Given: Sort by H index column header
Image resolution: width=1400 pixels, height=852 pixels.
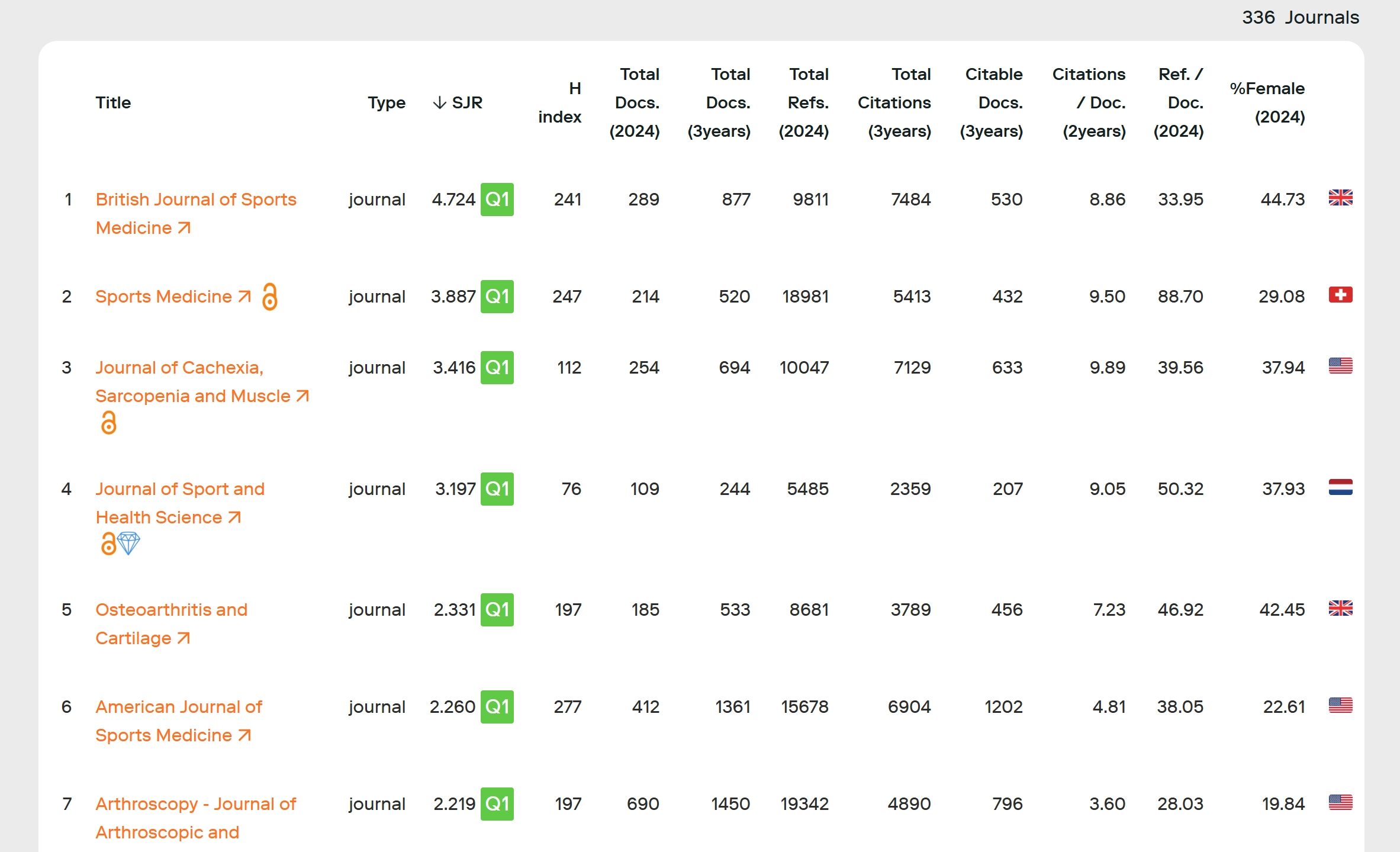Looking at the screenshot, I should [560, 103].
